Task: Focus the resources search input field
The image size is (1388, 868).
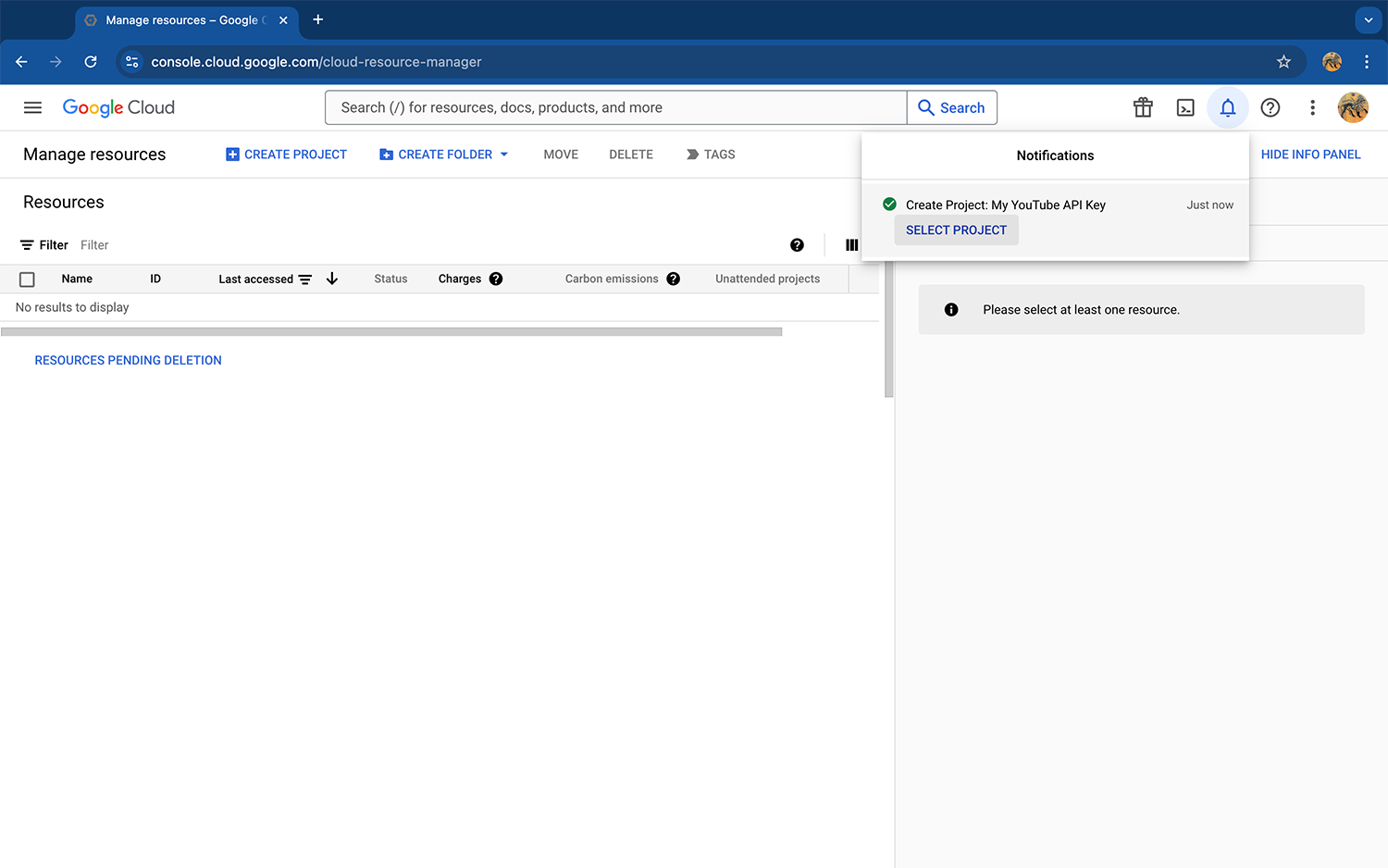Action: (616, 107)
